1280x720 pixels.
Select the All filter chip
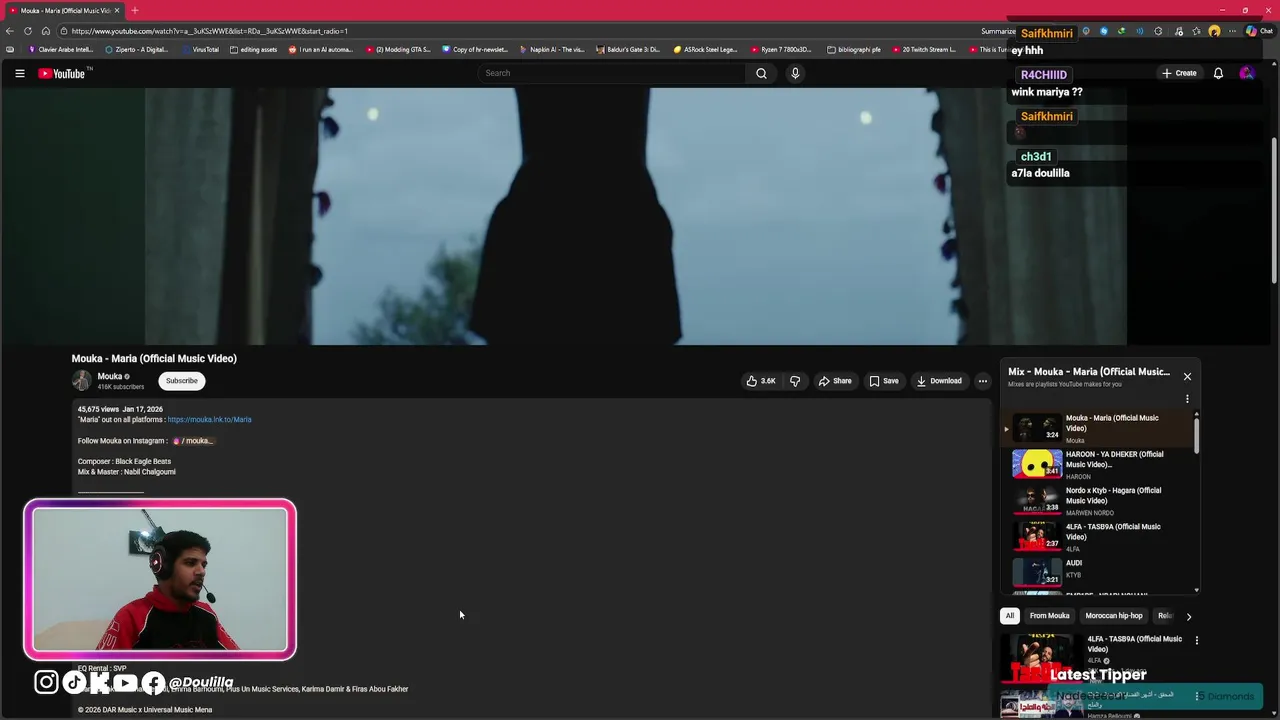point(1010,616)
